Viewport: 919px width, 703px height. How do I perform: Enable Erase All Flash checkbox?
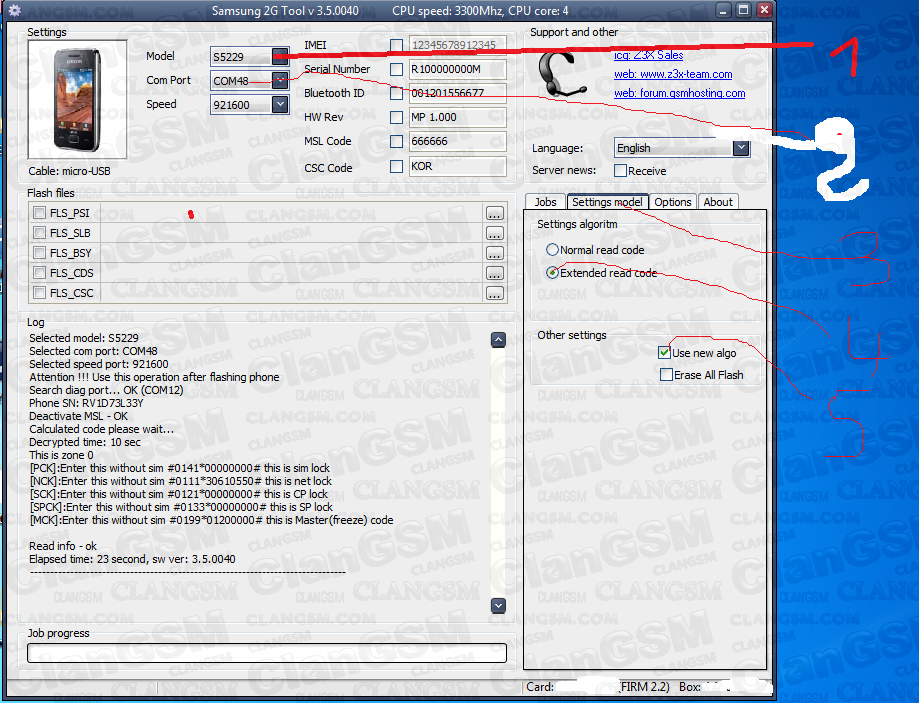click(x=666, y=375)
